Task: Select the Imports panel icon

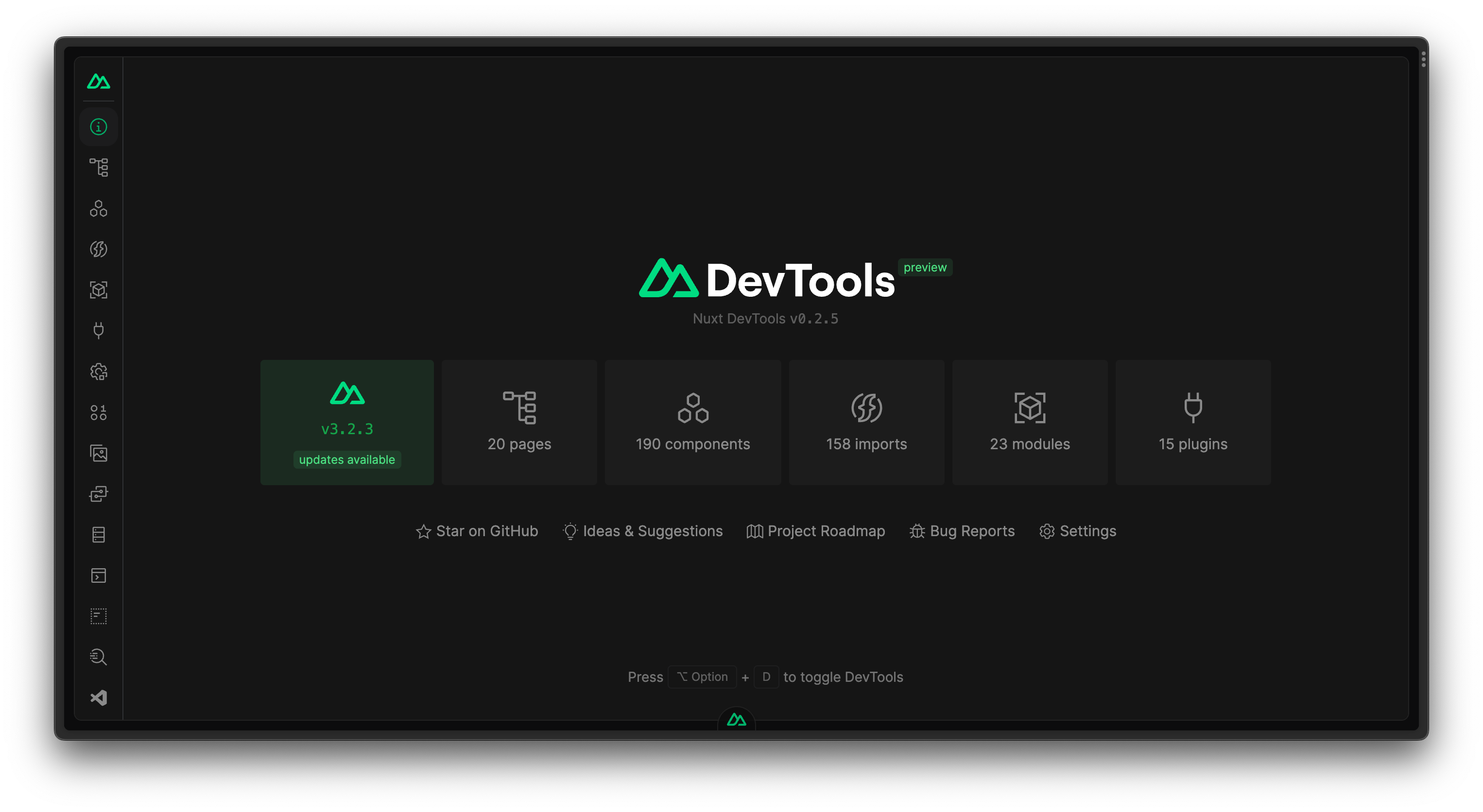Action: click(99, 248)
